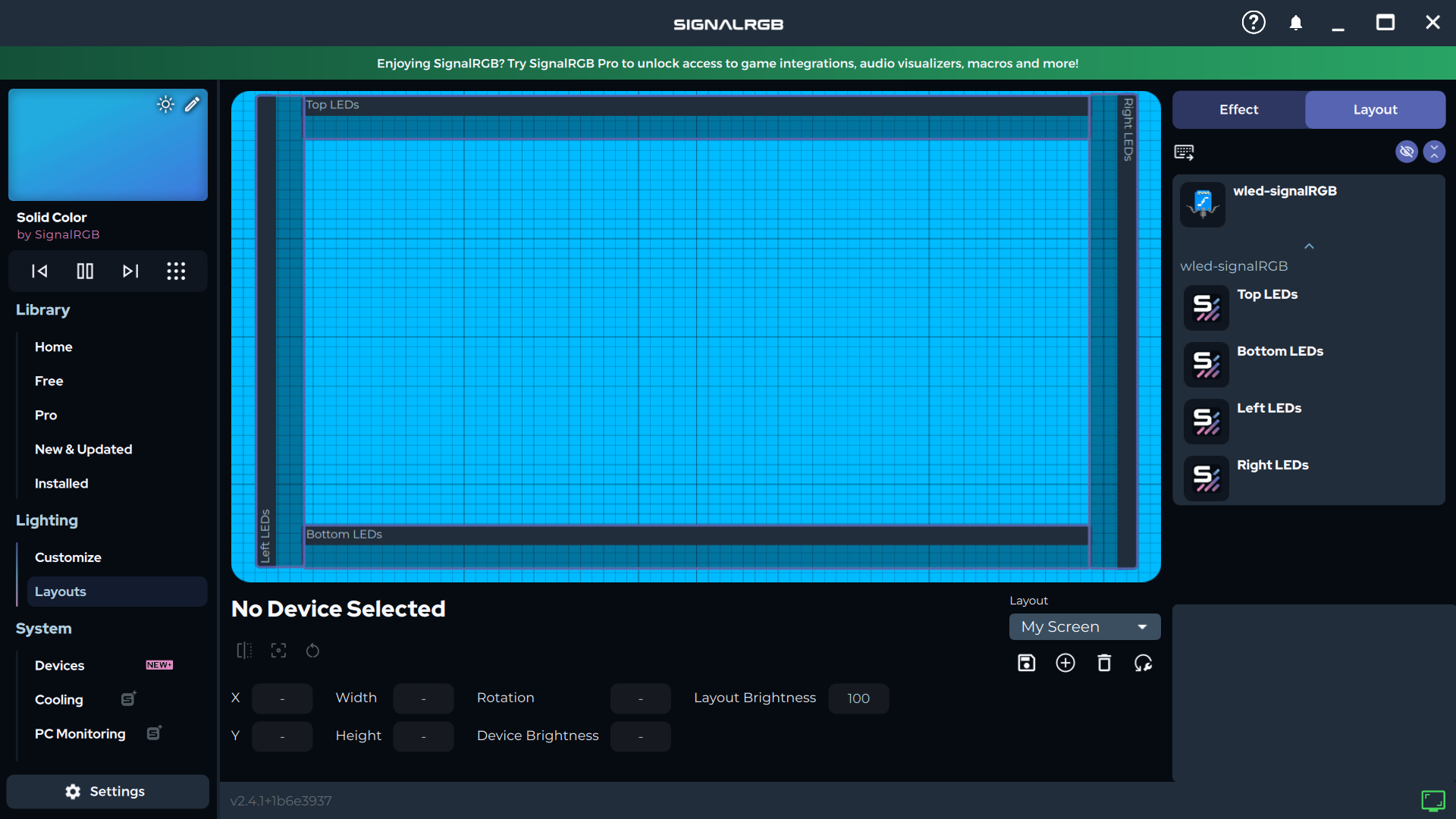Image resolution: width=1456 pixels, height=819 pixels.
Task: Open the help question mark icon
Action: [x=1254, y=23]
